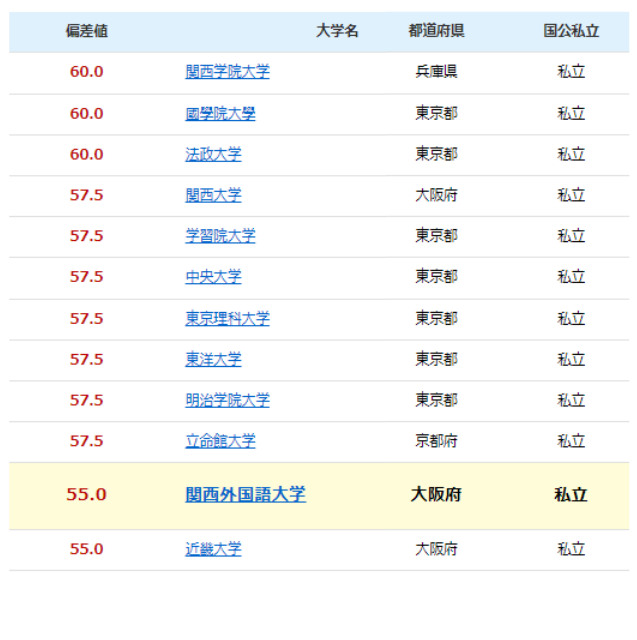This screenshot has width=637, height=640.
Task: Click the 都道府県 column header
Action: pyautogui.click(x=436, y=31)
